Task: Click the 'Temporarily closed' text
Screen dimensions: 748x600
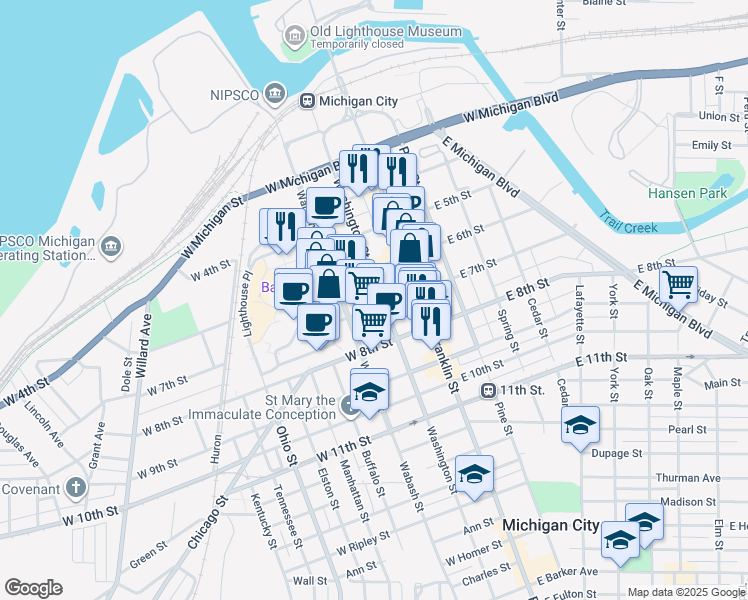Action: pos(357,44)
